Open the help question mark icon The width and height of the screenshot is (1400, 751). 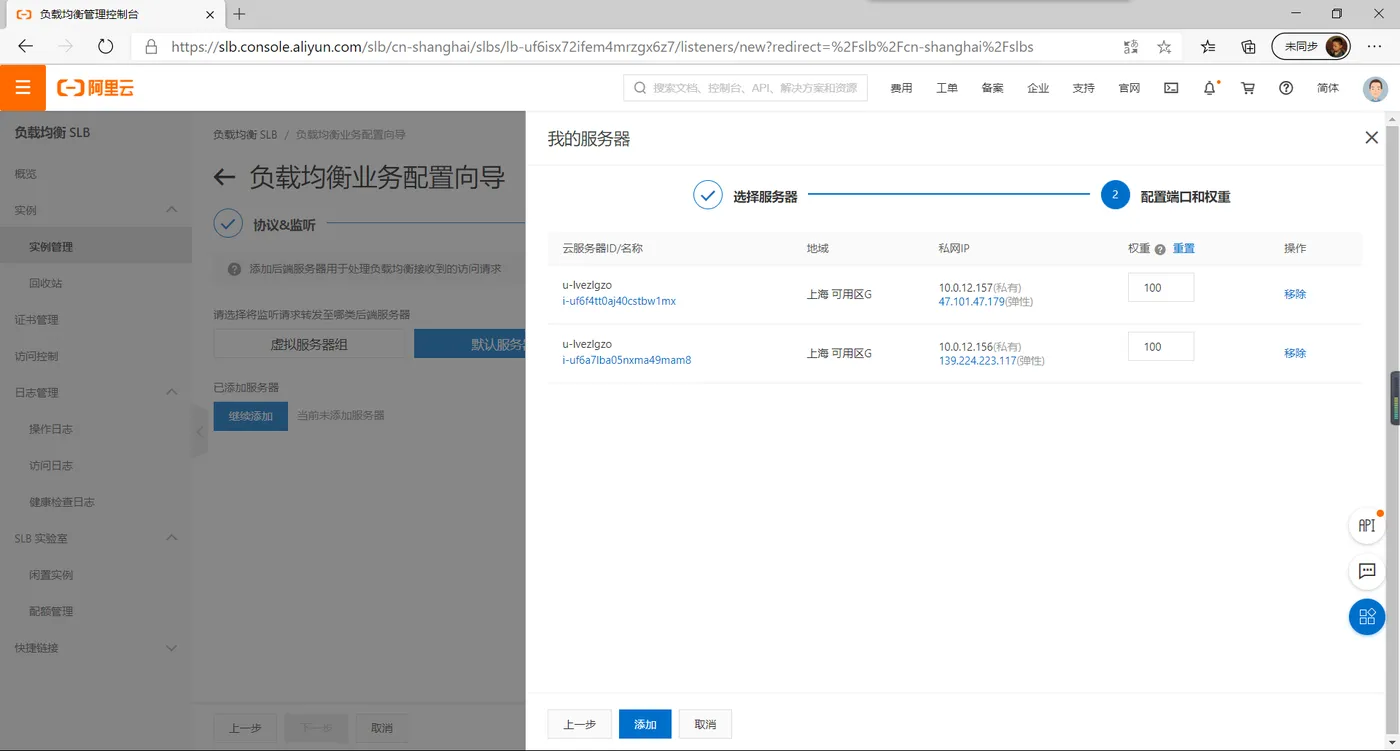(1286, 88)
